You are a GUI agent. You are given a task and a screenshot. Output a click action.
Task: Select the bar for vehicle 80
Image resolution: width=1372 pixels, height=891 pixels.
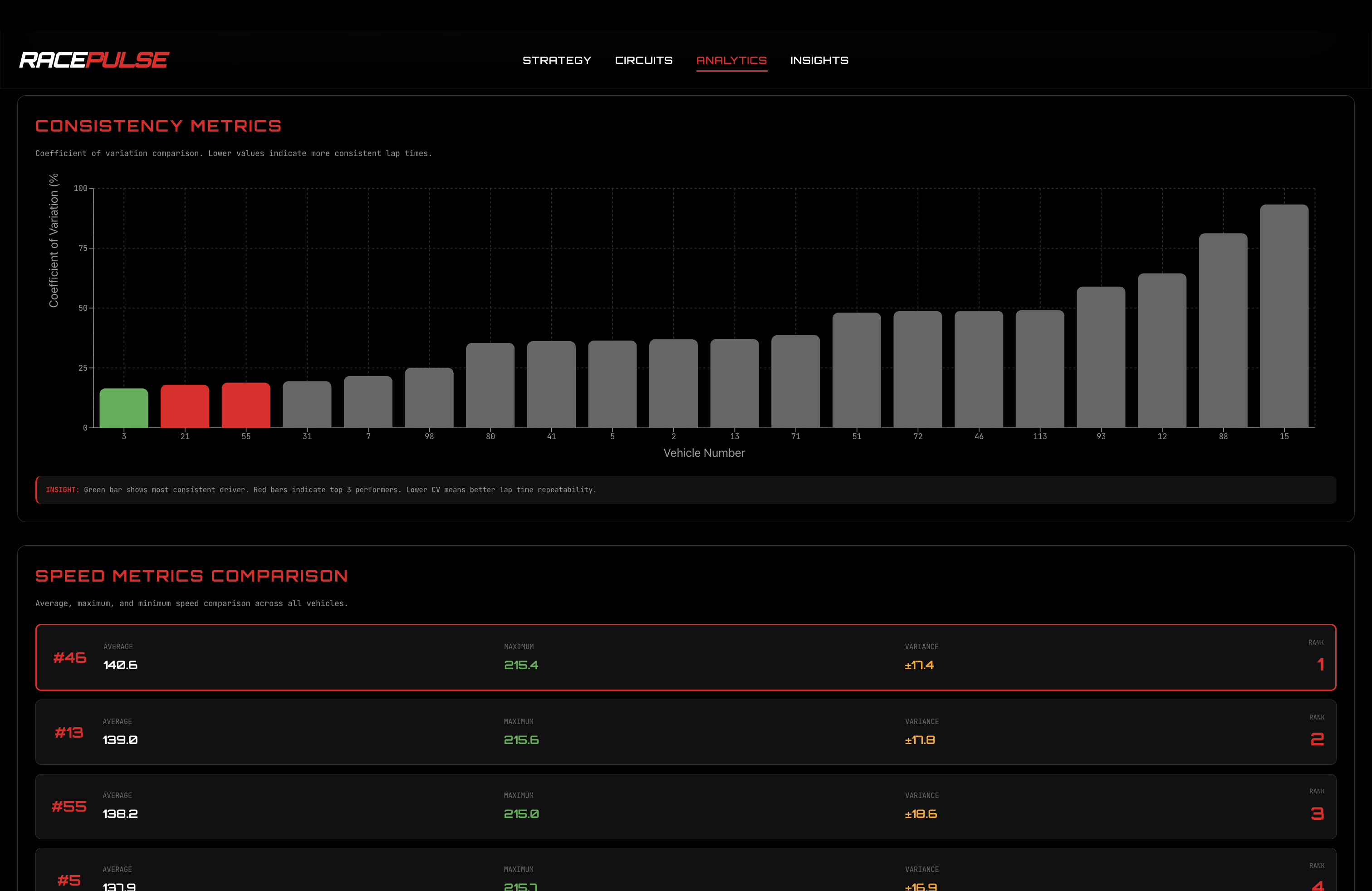coord(490,385)
